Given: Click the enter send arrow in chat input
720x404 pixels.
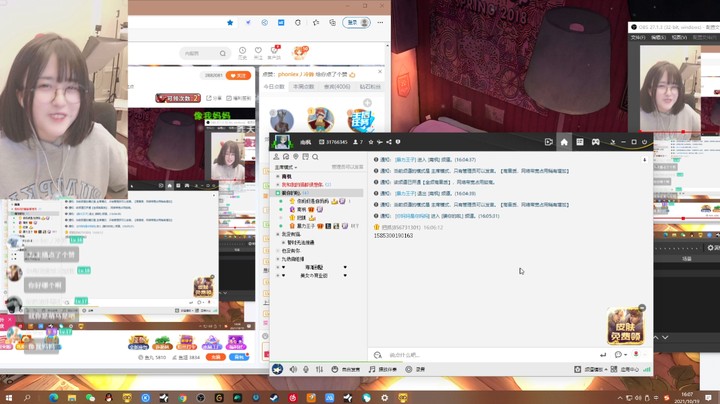Looking at the screenshot, I should click(x=603, y=355).
